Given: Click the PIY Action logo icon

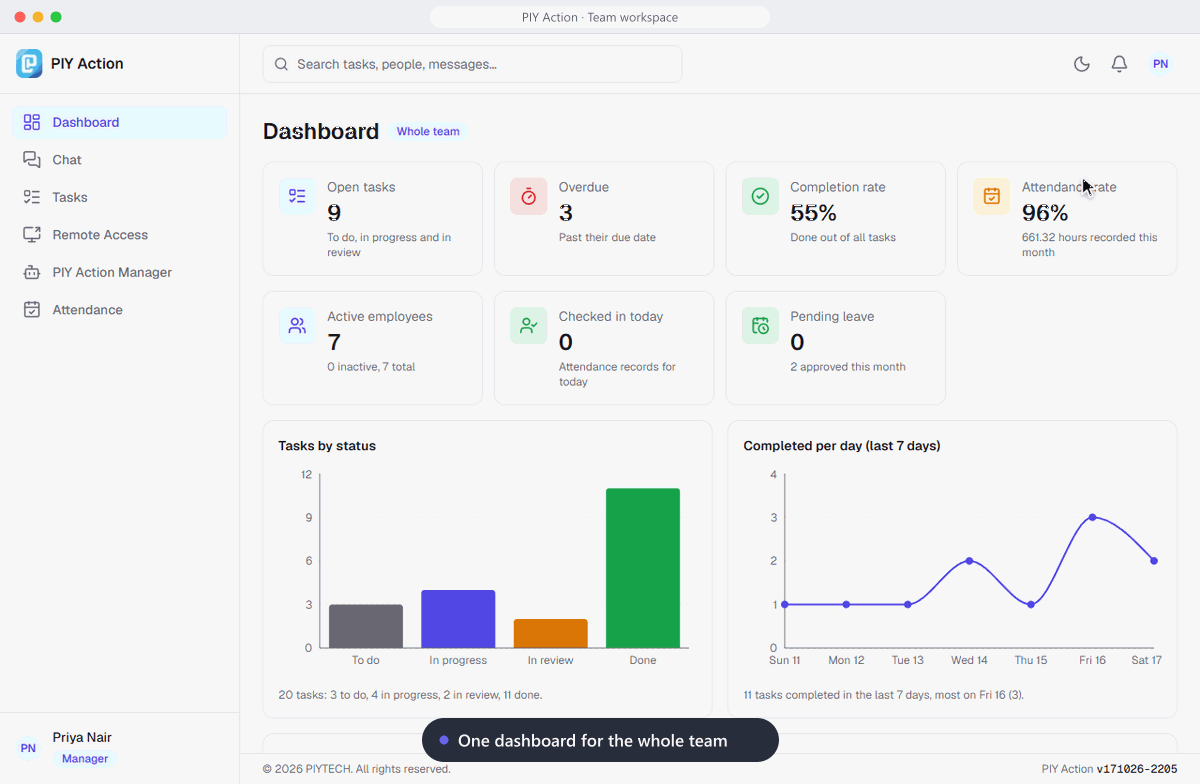Looking at the screenshot, I should (29, 63).
